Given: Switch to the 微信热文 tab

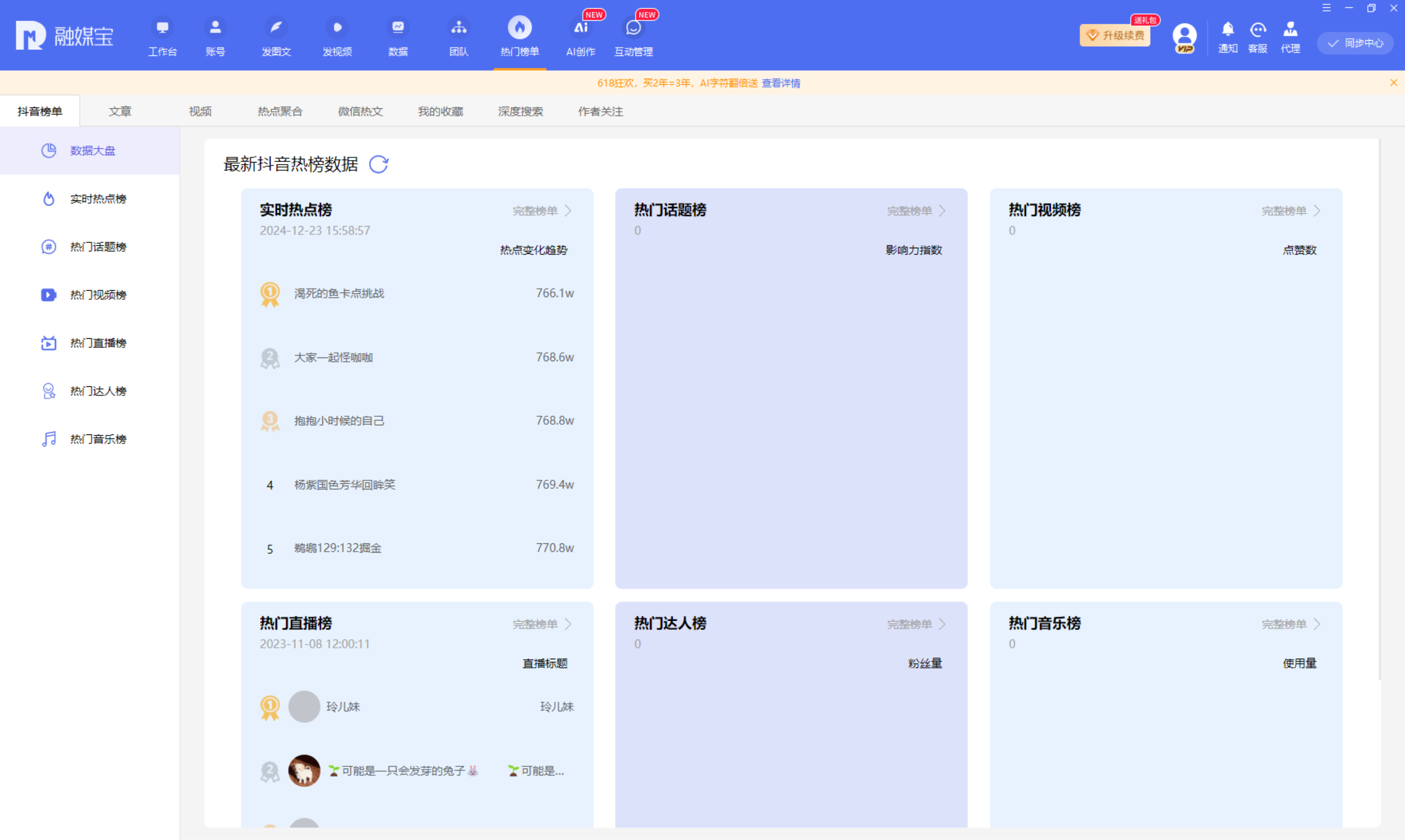Looking at the screenshot, I should pyautogui.click(x=360, y=111).
